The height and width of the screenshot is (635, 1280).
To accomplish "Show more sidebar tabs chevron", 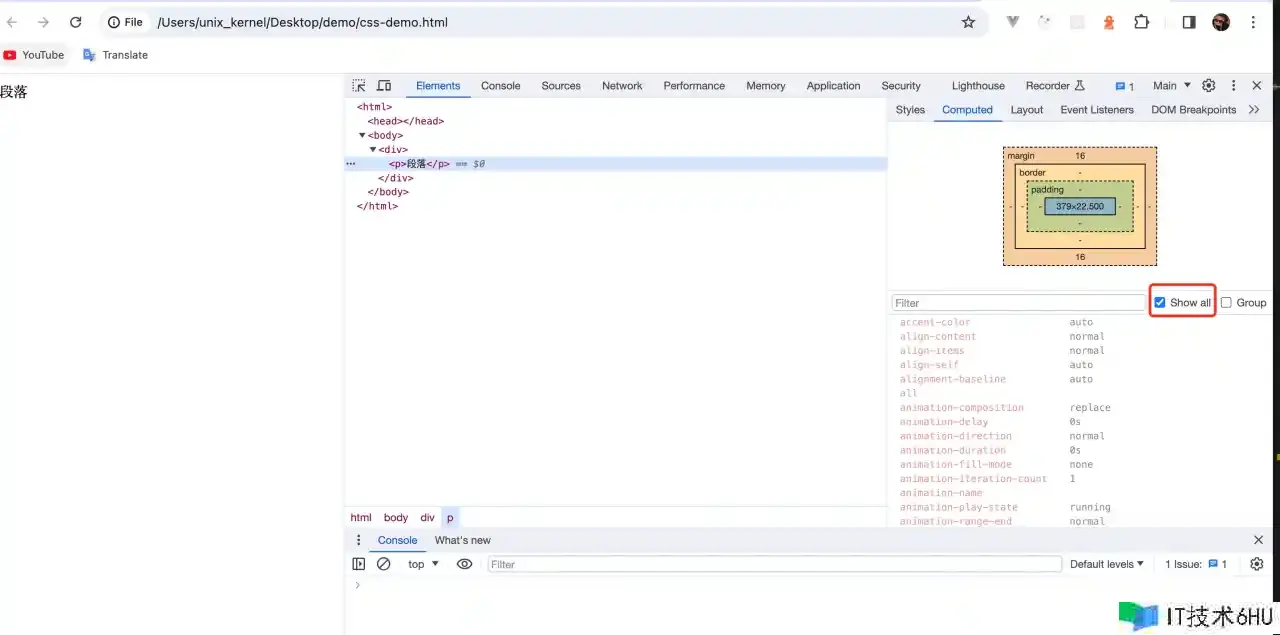I will click(1254, 110).
